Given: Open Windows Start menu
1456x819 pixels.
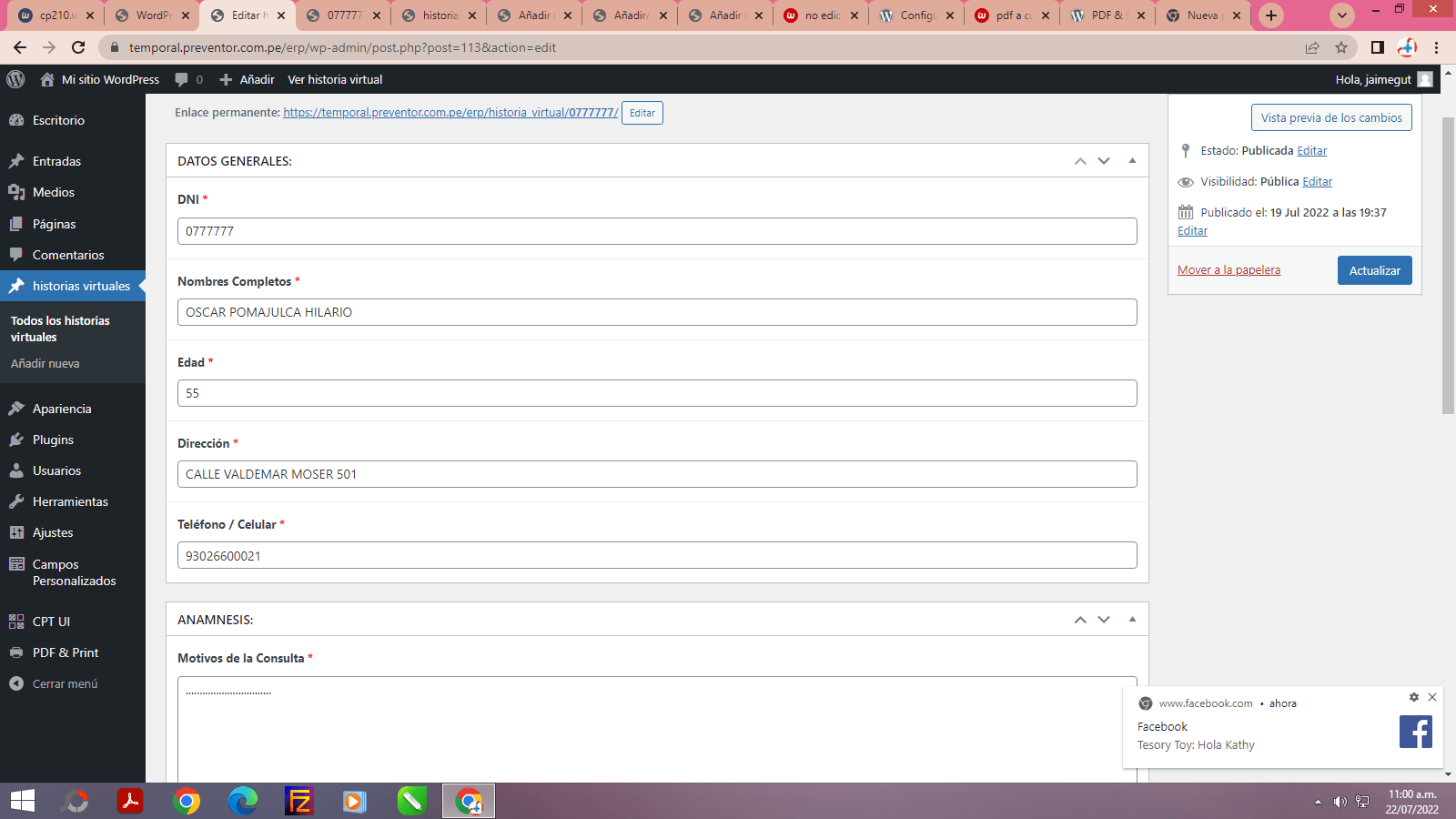Looking at the screenshot, I should pos(22,801).
